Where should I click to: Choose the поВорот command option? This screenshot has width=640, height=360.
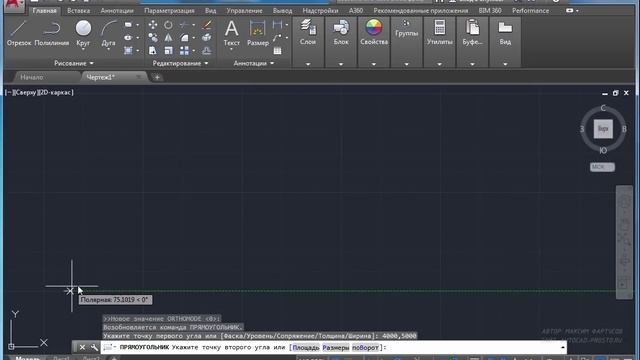click(x=365, y=348)
